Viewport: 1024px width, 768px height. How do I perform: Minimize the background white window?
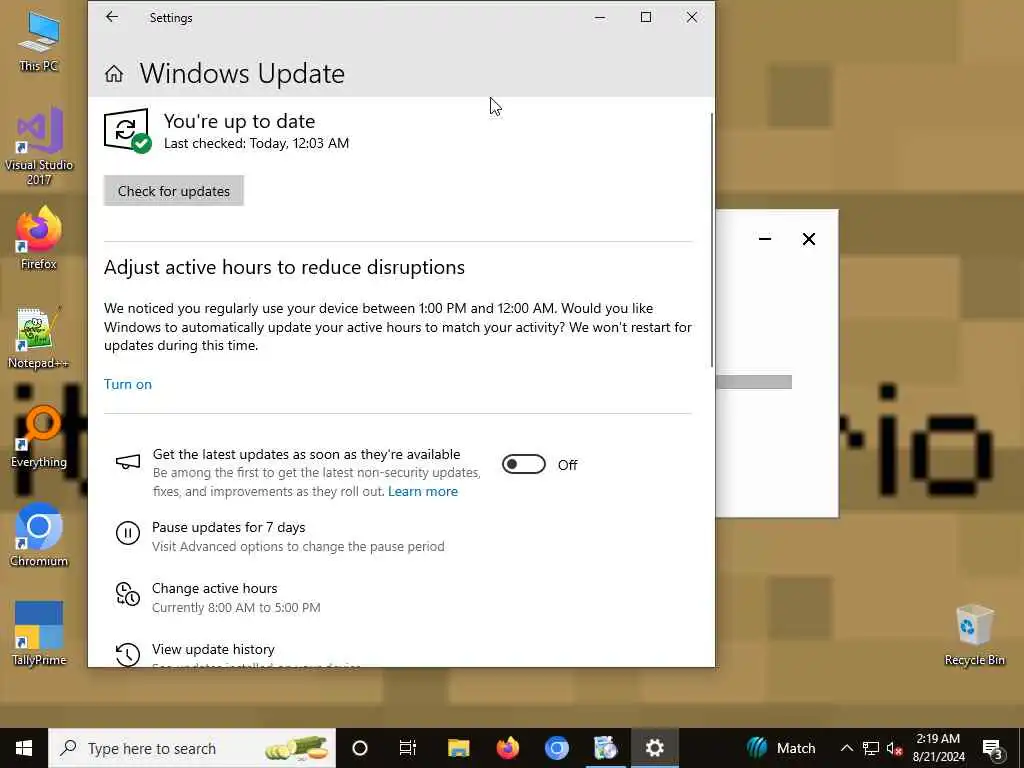click(x=765, y=239)
